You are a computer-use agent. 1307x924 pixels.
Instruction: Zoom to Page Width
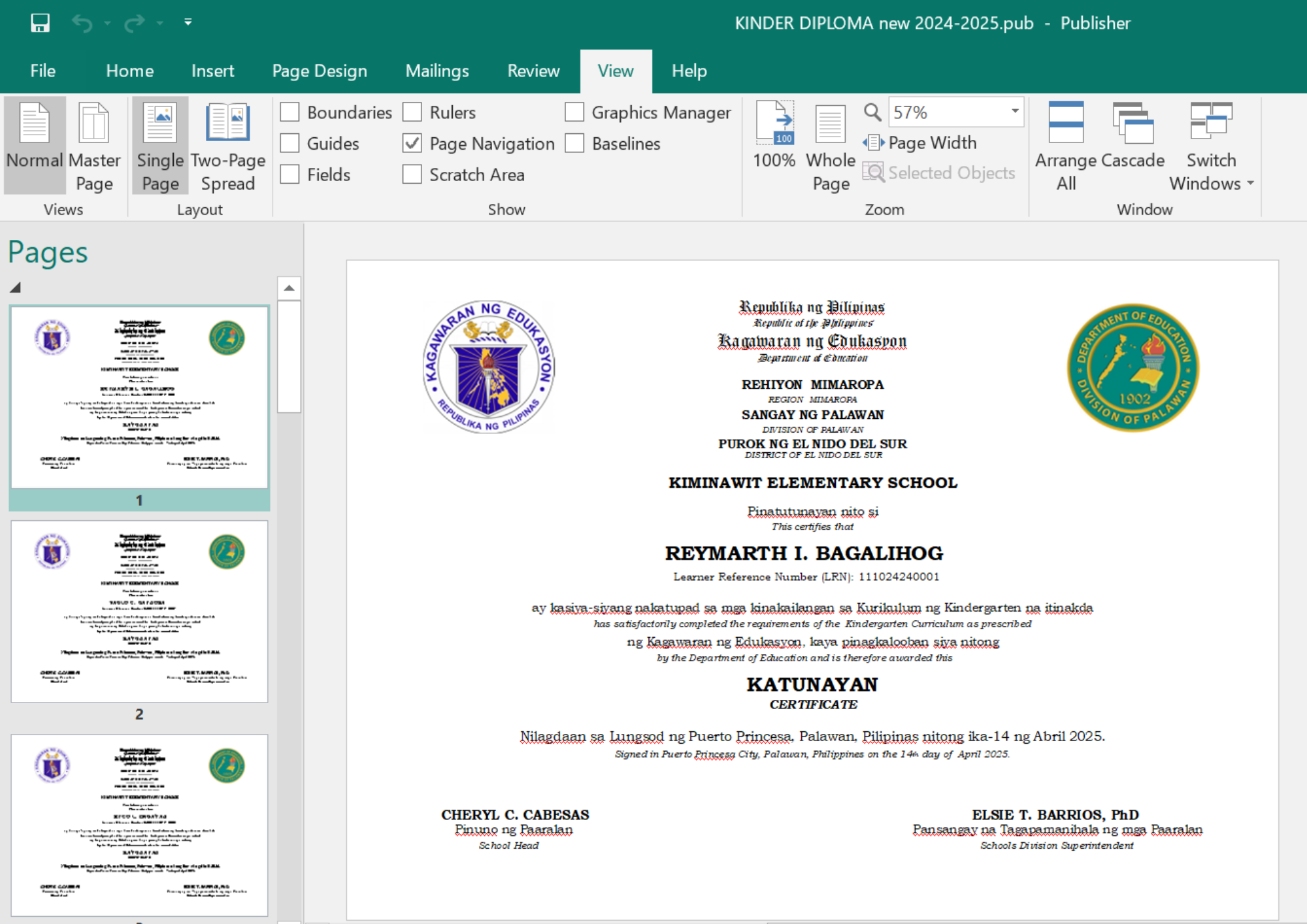[x=920, y=142]
